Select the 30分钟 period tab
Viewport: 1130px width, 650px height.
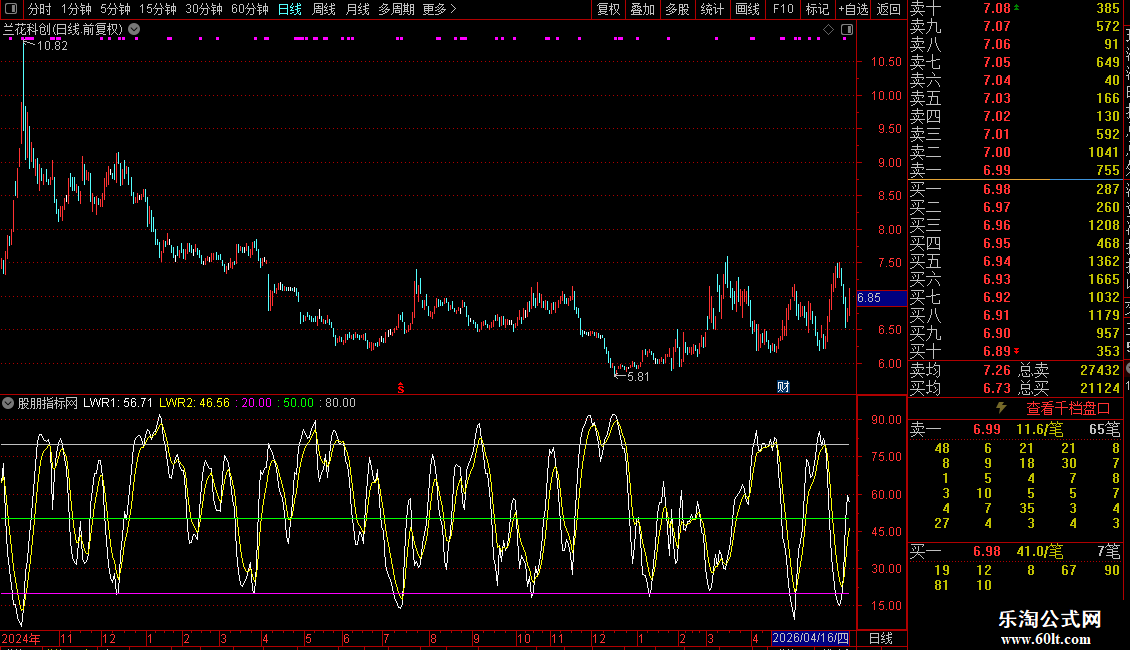[203, 9]
